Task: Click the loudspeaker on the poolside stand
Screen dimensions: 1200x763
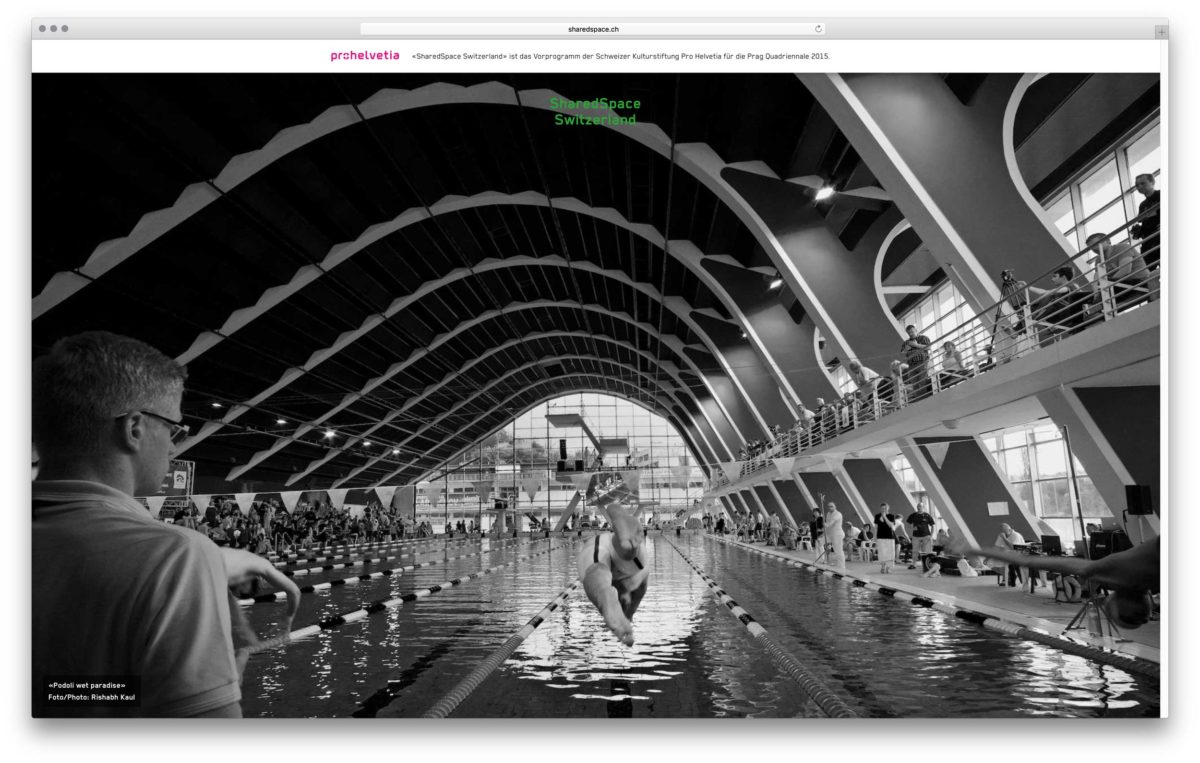Action: tap(1138, 499)
